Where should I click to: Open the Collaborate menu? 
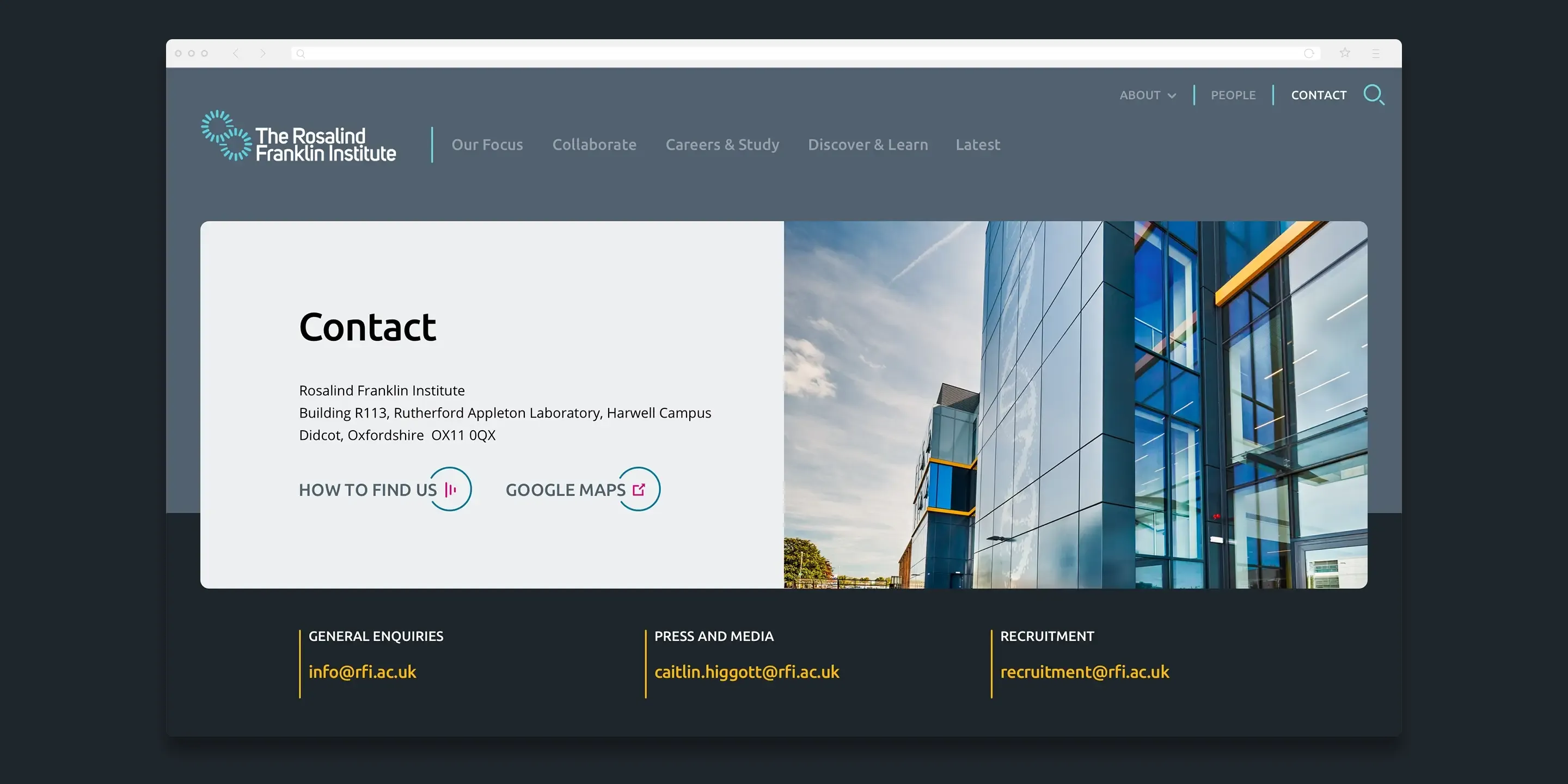point(594,145)
